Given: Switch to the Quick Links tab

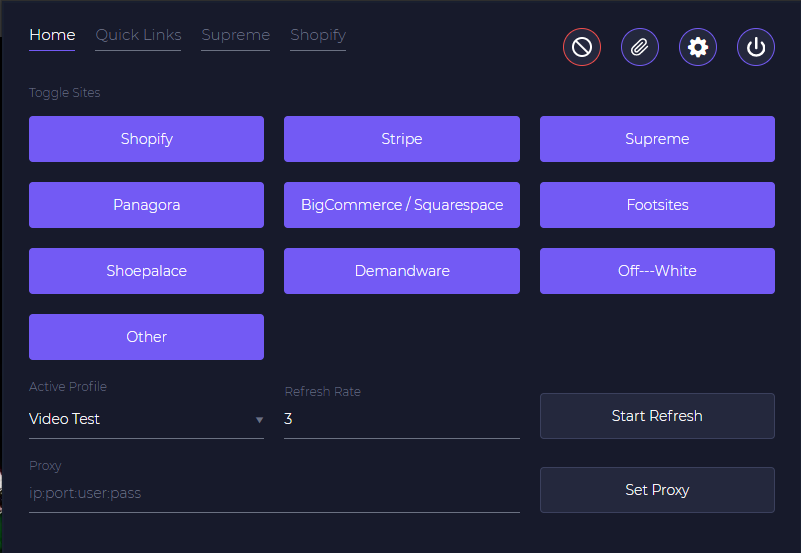Looking at the screenshot, I should [x=138, y=35].
